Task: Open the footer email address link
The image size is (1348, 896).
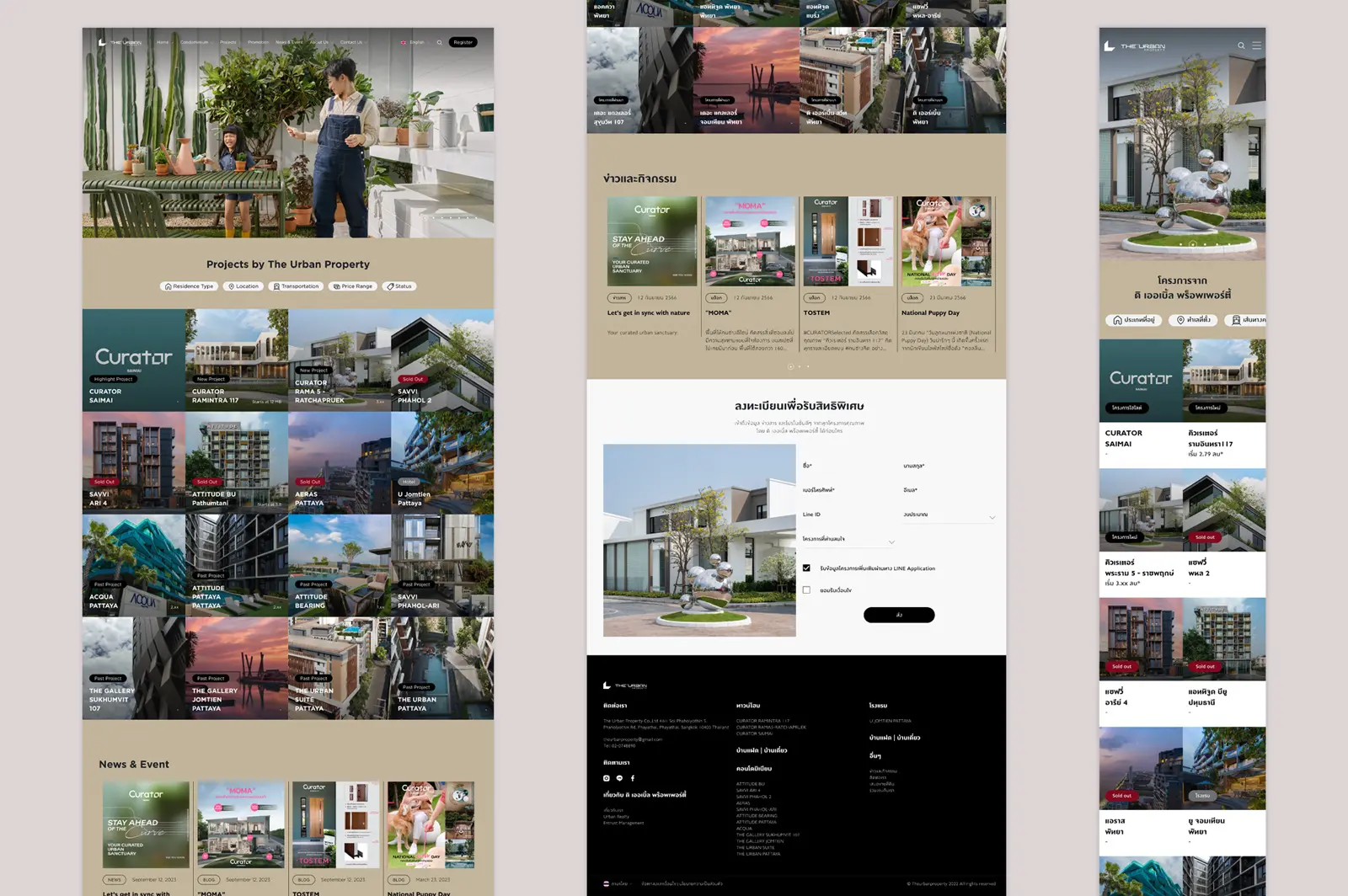Action: pos(633,739)
